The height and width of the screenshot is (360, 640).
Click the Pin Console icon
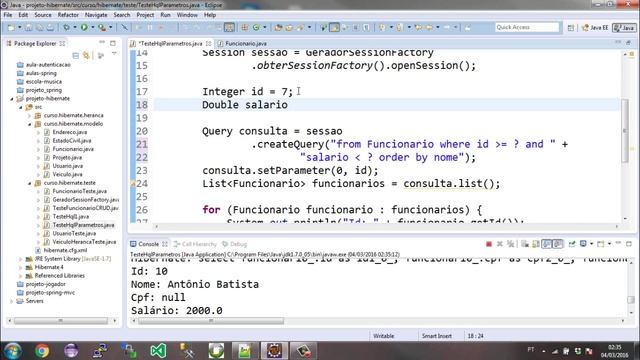572,244
